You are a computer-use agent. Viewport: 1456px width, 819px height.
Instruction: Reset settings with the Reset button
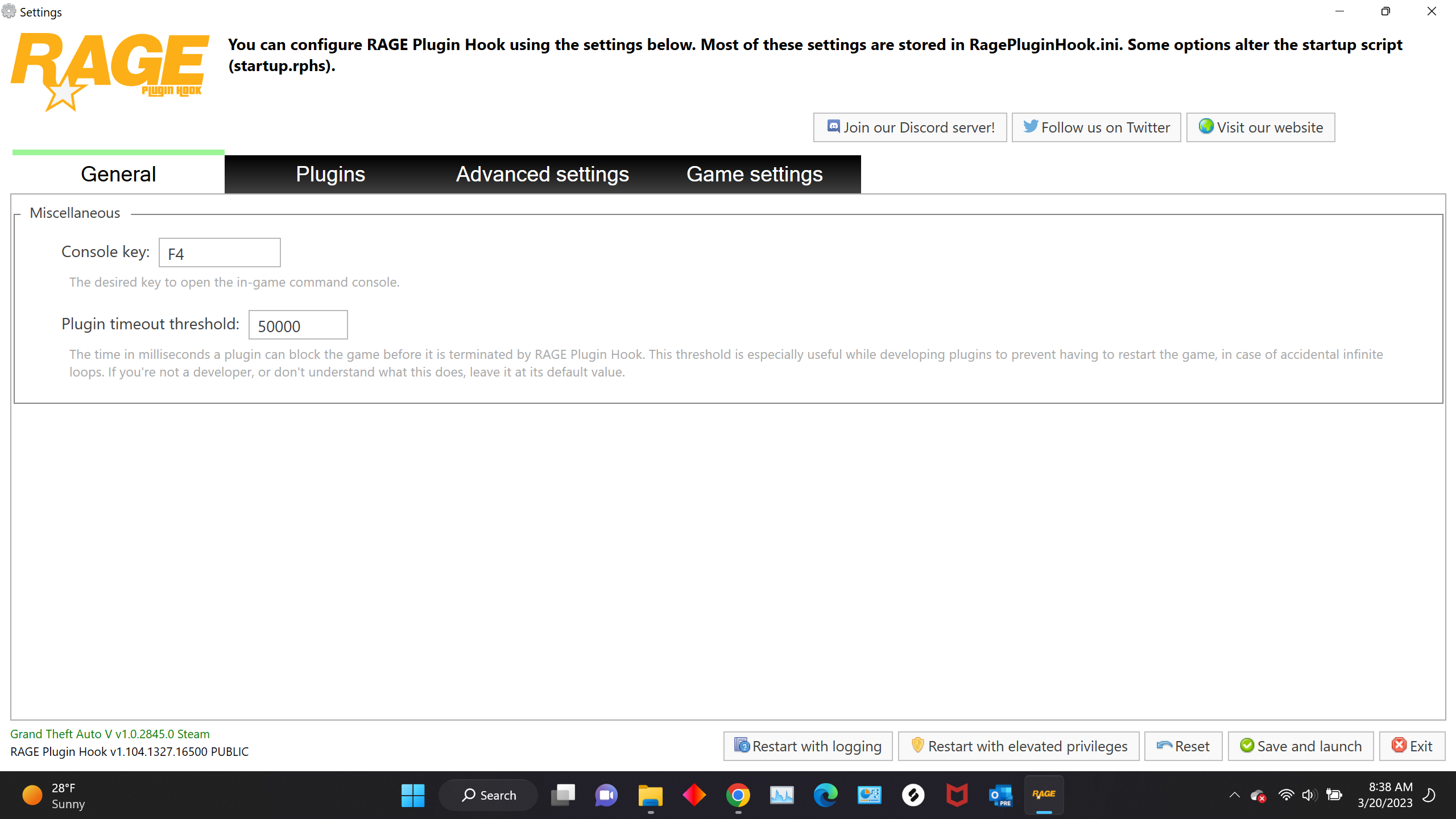(1183, 746)
